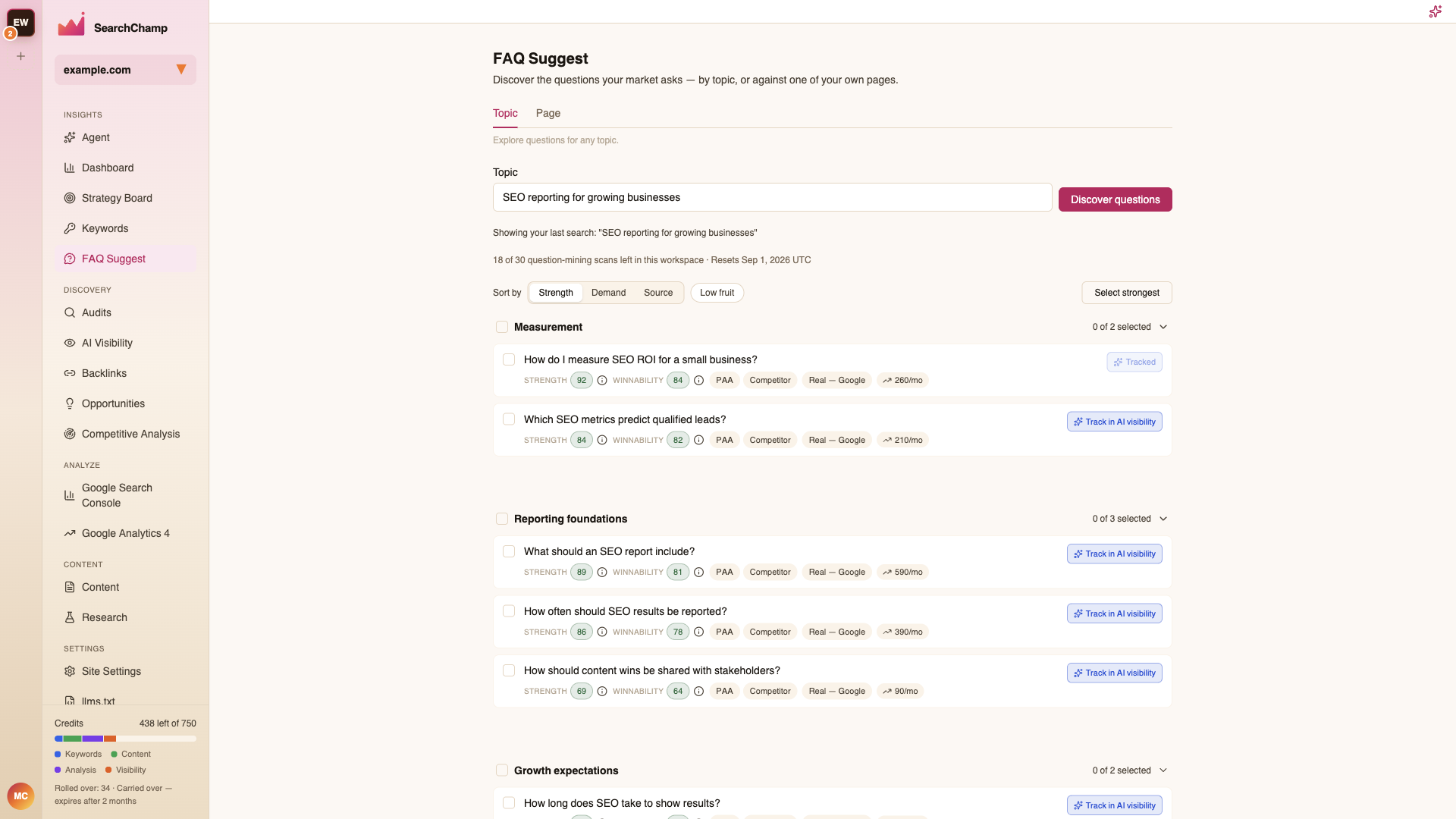
Task: Check 'How long does SEO take to show results?'
Action: pyautogui.click(x=509, y=803)
